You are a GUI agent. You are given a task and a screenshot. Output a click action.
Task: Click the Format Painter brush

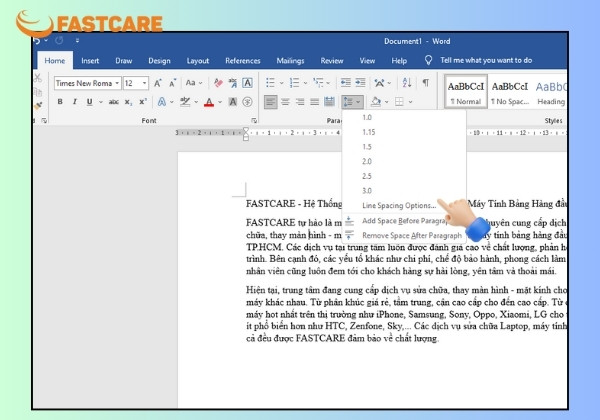pos(38,106)
